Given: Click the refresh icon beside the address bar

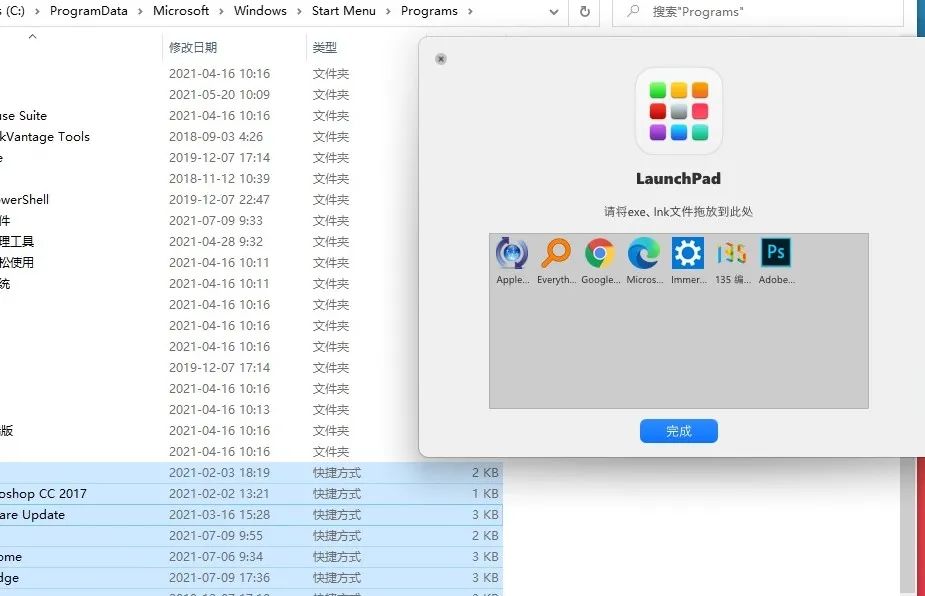Looking at the screenshot, I should (x=585, y=11).
